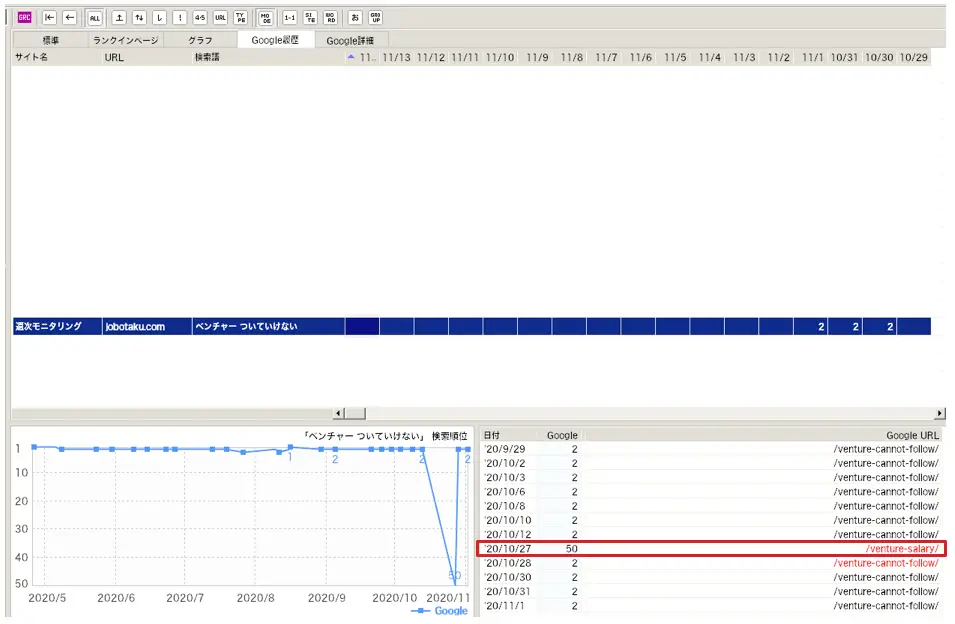Select the '20/10/27 rank 50 history row
Image resolution: width=955 pixels, height=624 pixels.
(x=710, y=549)
